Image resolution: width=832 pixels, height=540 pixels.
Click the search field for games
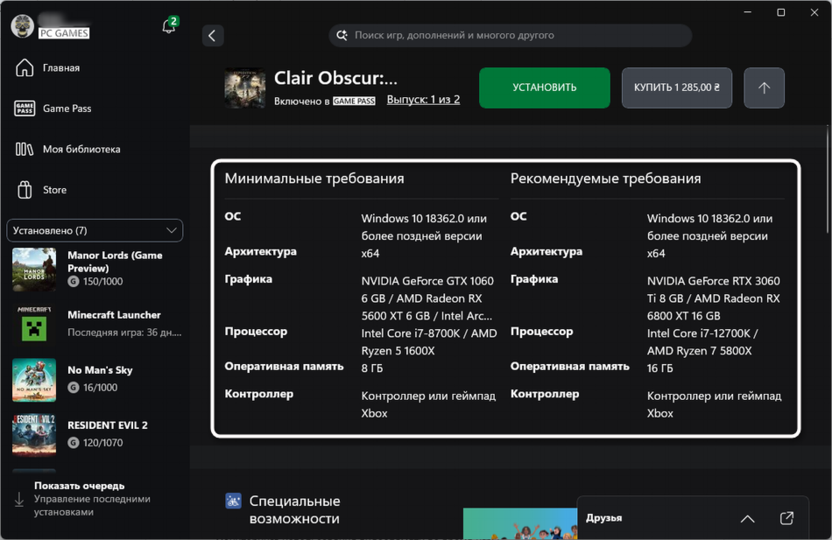510,35
